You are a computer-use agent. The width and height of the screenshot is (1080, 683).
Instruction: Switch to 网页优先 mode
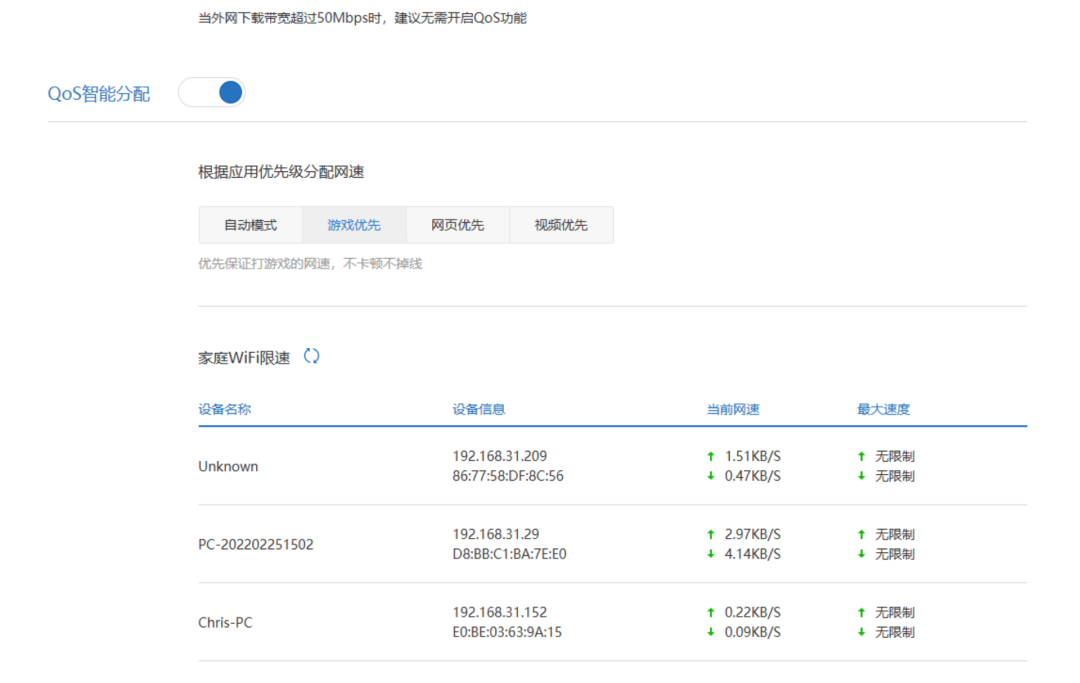point(457,225)
